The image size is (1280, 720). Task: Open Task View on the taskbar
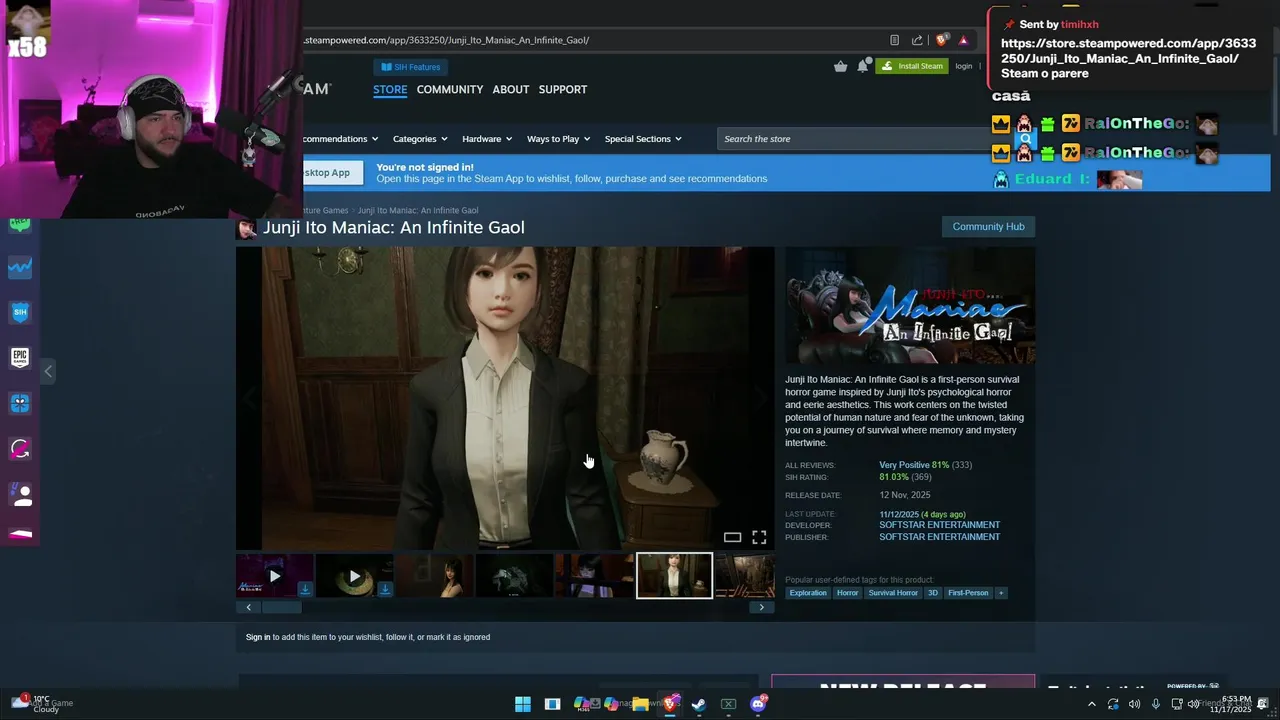point(552,704)
